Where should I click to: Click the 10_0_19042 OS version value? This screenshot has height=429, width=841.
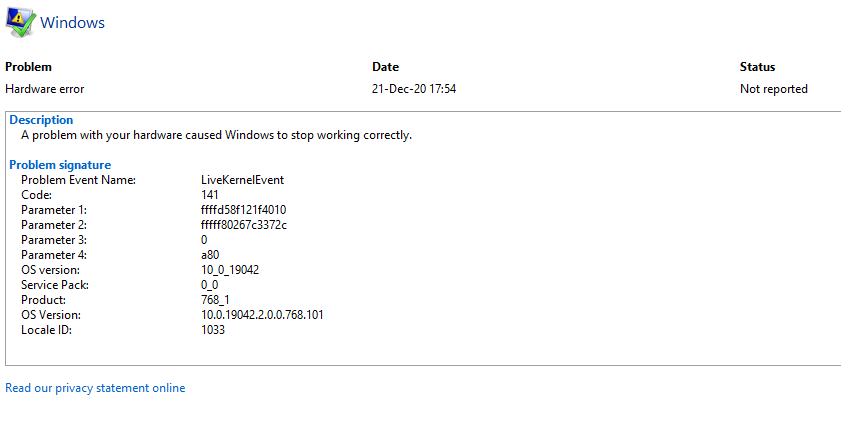[x=230, y=270]
